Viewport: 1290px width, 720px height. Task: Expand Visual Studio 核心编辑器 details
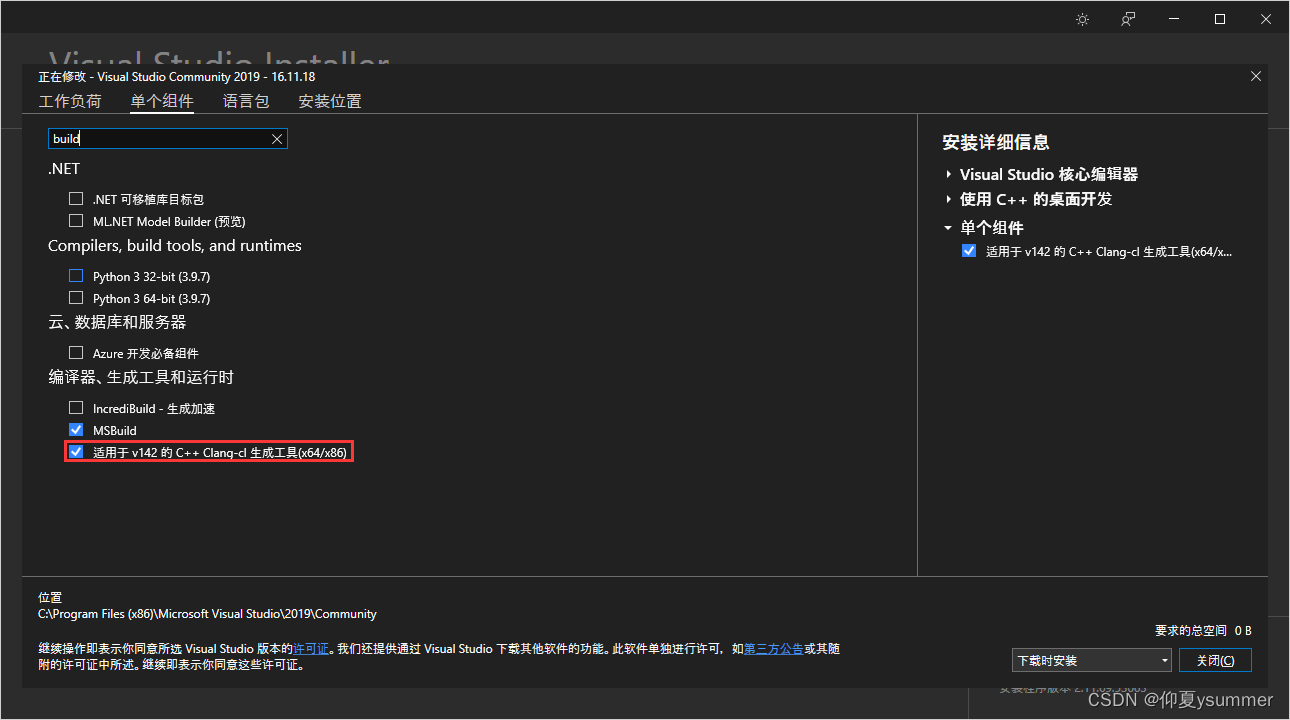tap(948, 174)
